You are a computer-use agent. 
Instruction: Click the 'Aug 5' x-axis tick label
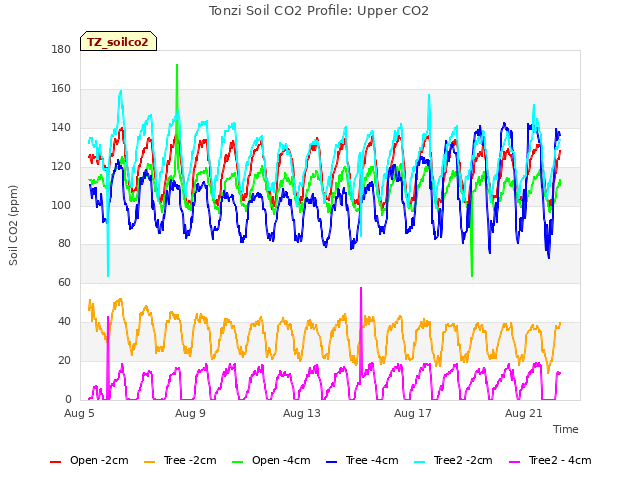click(x=79, y=413)
